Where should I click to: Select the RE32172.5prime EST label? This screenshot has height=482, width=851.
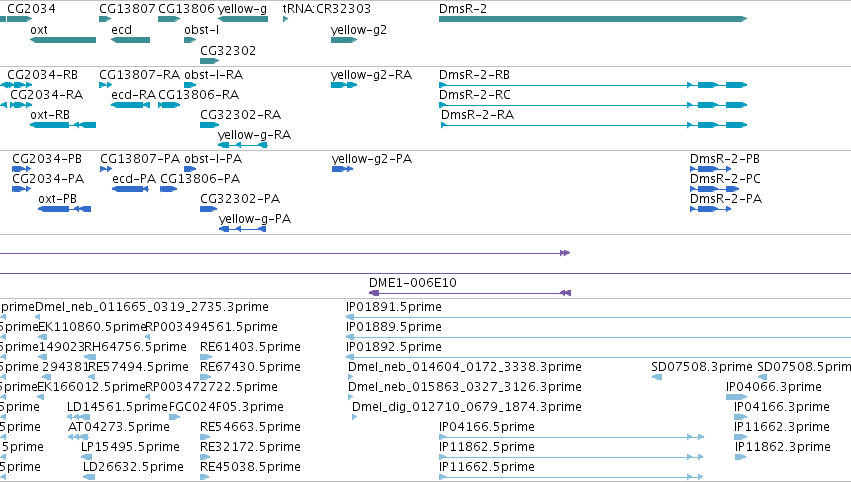250,448
